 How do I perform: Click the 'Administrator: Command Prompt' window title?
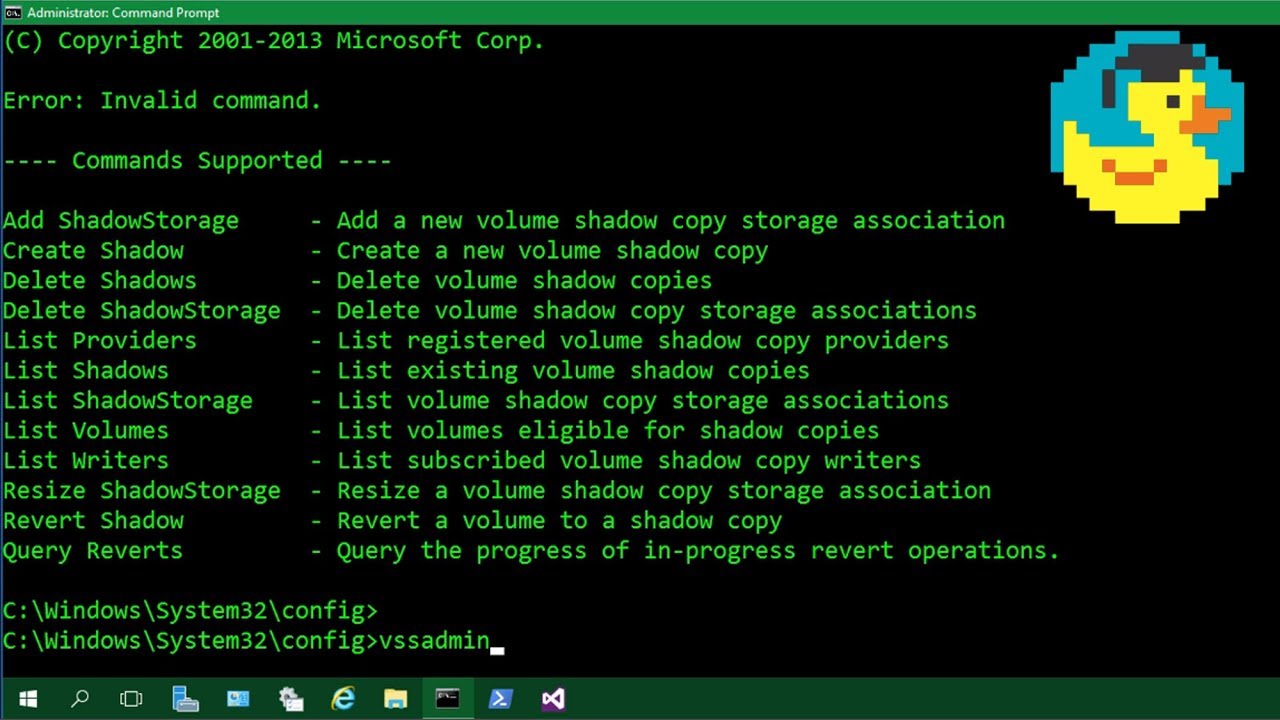pos(123,13)
